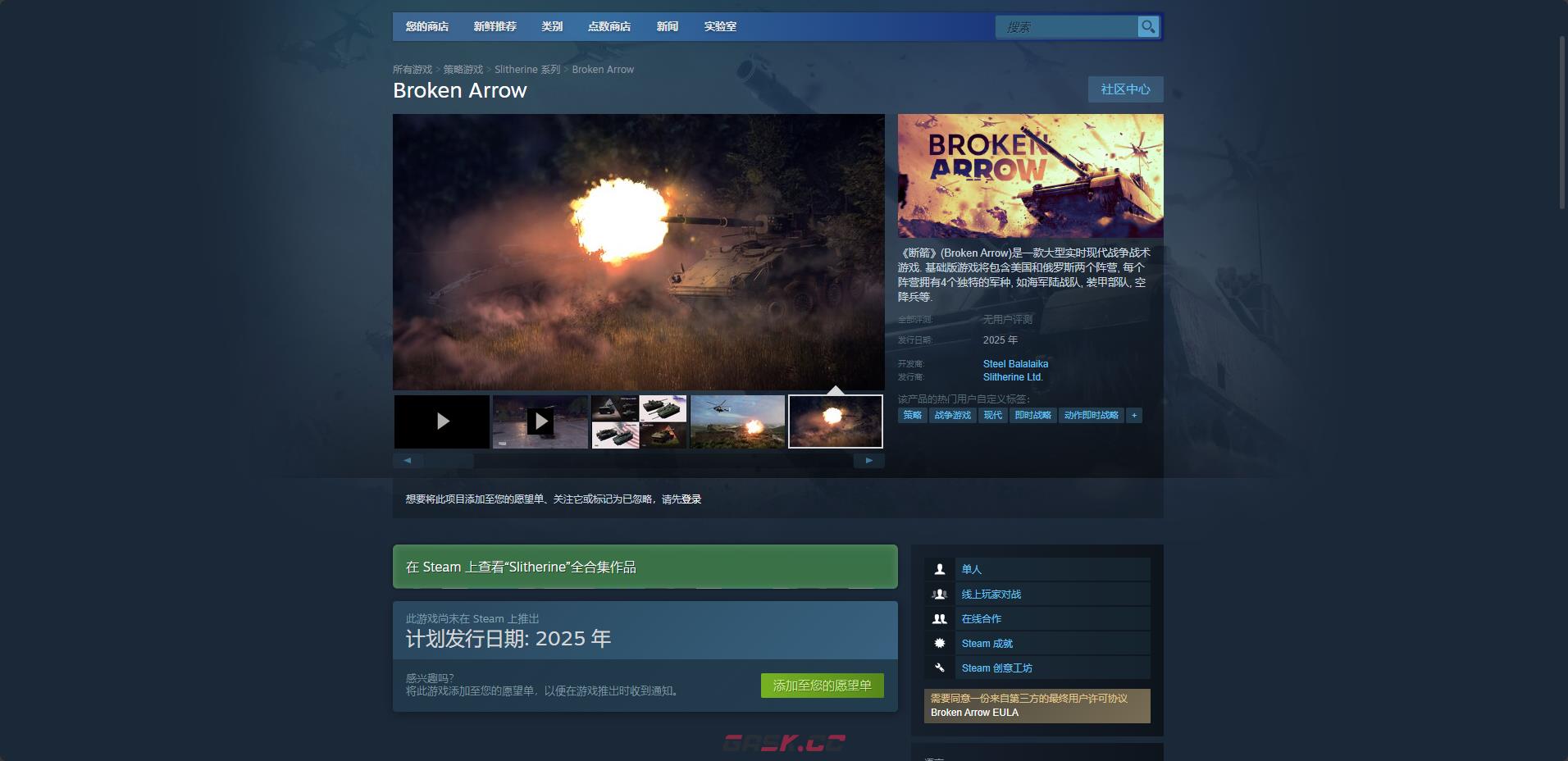The height and width of the screenshot is (761, 1568).
Task: Select the 即时战略 tag
Action: coord(1033,416)
